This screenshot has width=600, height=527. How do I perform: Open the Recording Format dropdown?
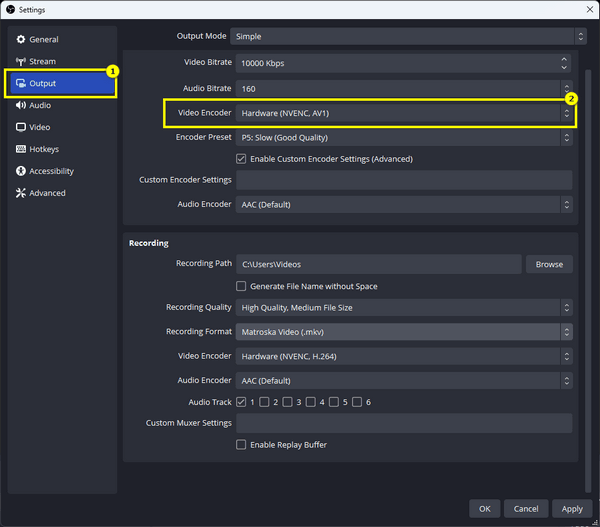(404, 332)
